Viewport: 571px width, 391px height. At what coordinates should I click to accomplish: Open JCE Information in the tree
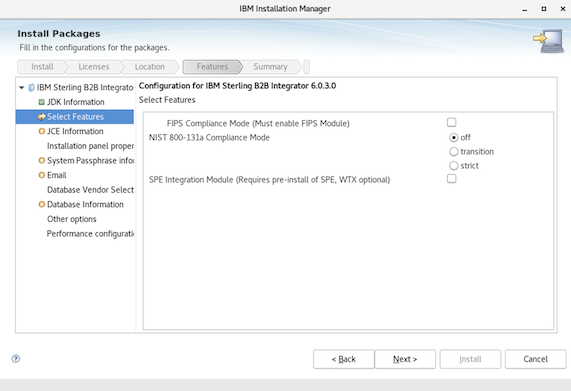[75, 131]
